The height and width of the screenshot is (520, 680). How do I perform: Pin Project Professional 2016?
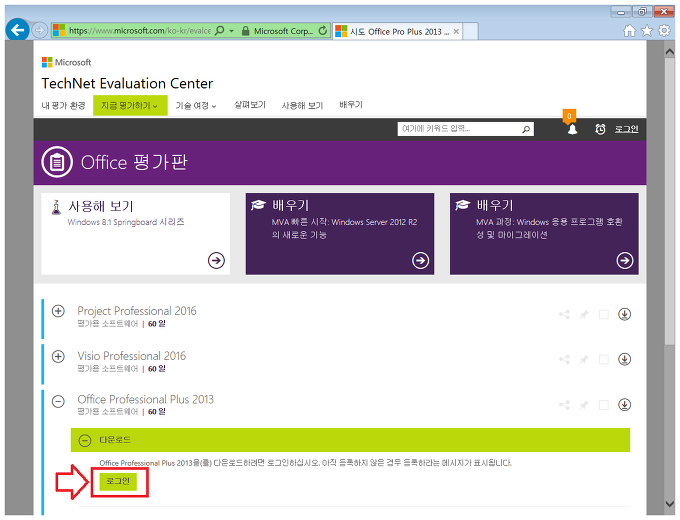pos(584,314)
